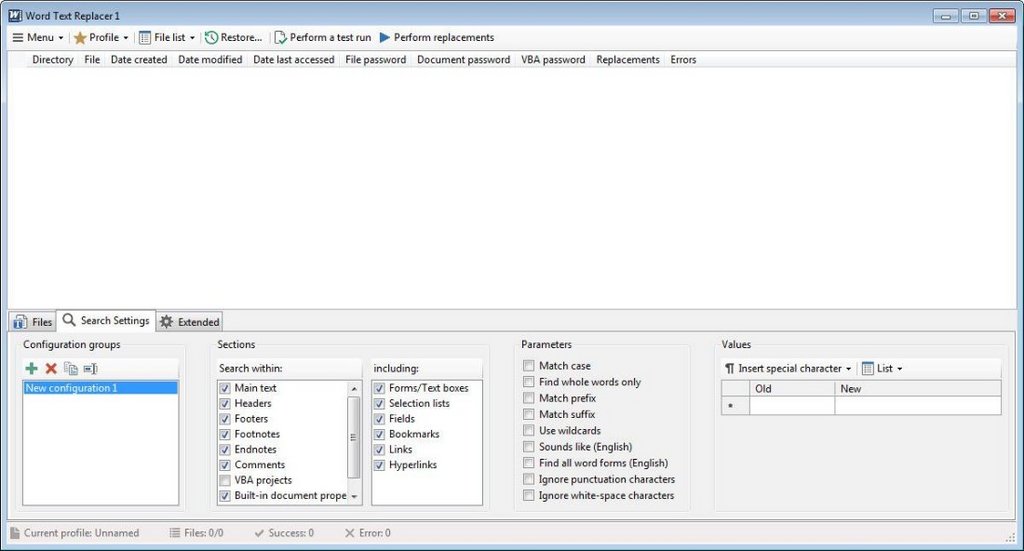This screenshot has height=551, width=1024.
Task: Click the Error X status icon
Action: pos(349,533)
